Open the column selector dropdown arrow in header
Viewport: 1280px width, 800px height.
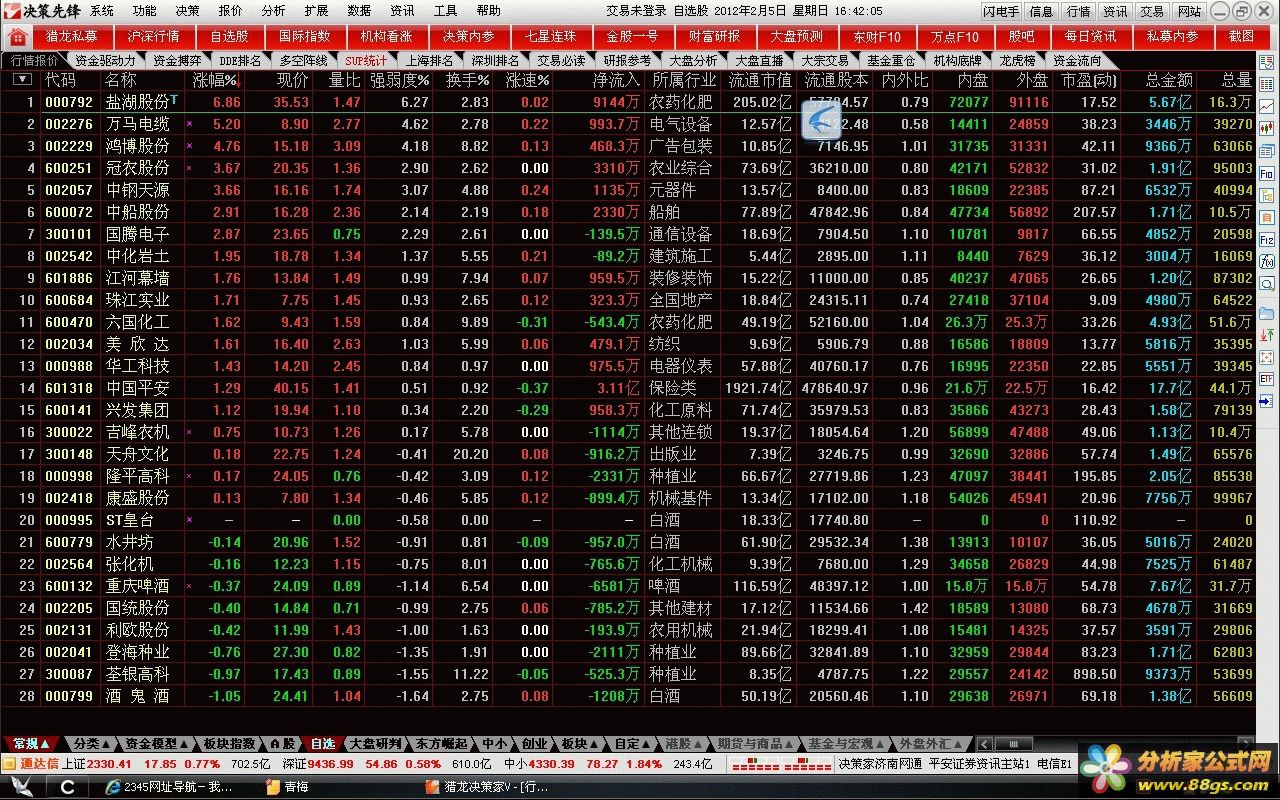pyautogui.click(x=22, y=79)
